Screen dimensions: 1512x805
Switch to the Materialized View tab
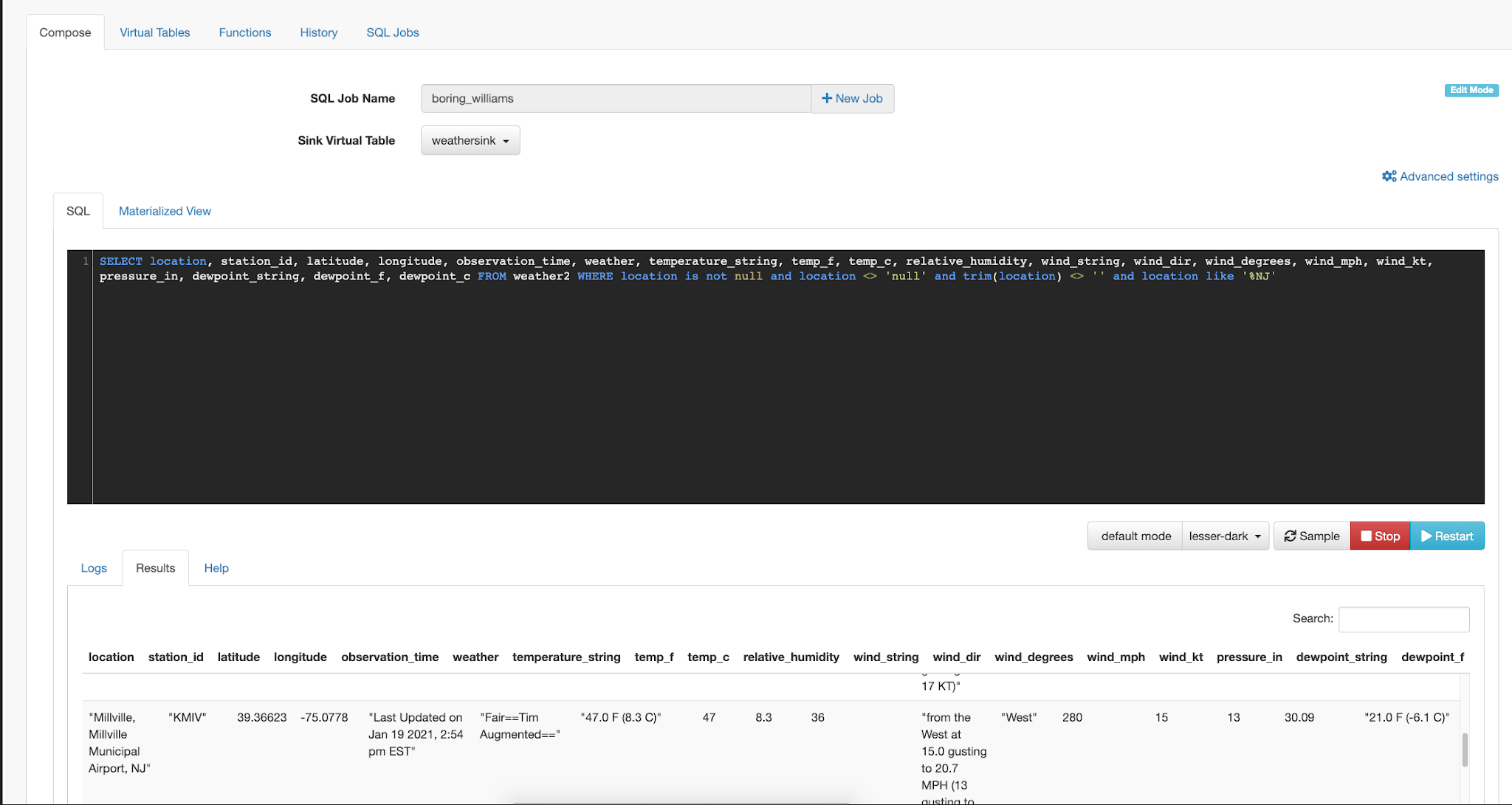[165, 211]
